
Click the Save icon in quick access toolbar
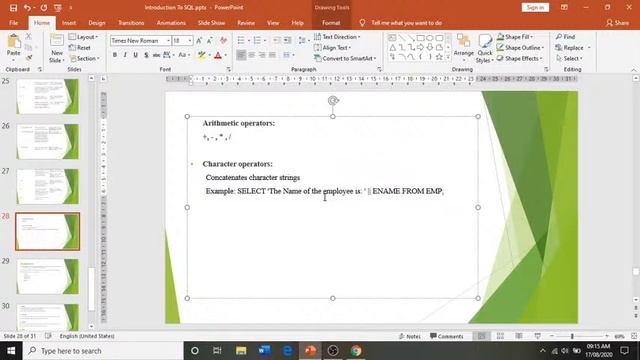pos(13,8)
